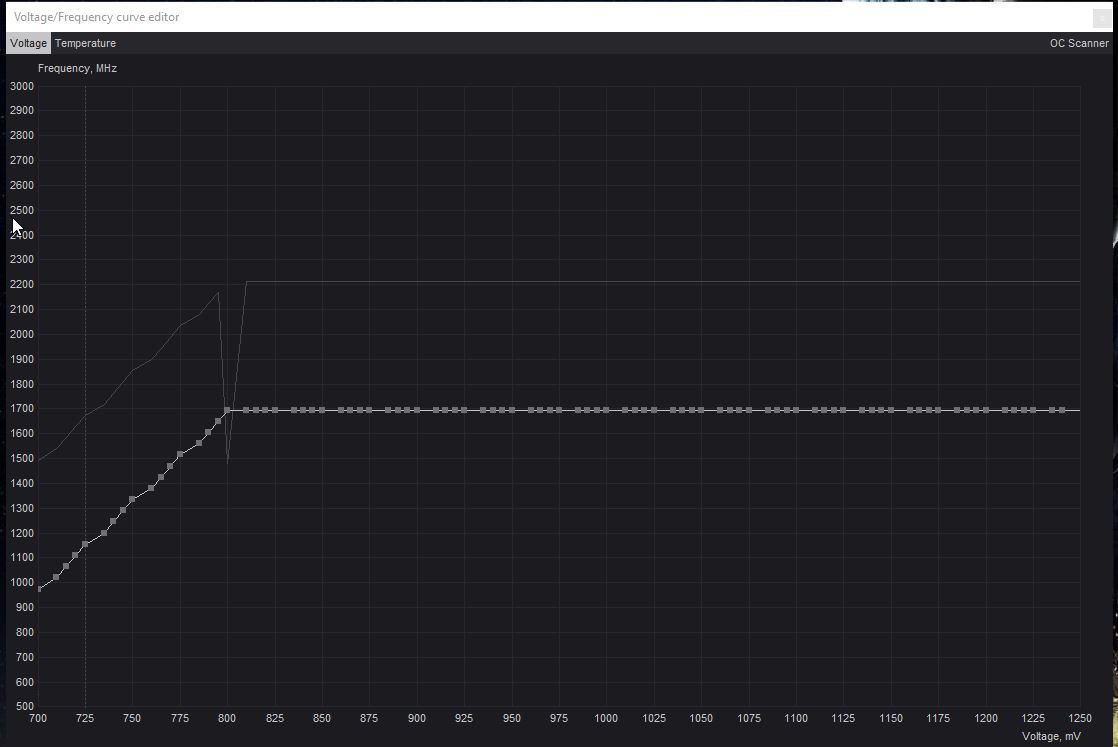Click the 500 frequency axis value
Screen dimensions: 1118x747
click(x=24, y=706)
